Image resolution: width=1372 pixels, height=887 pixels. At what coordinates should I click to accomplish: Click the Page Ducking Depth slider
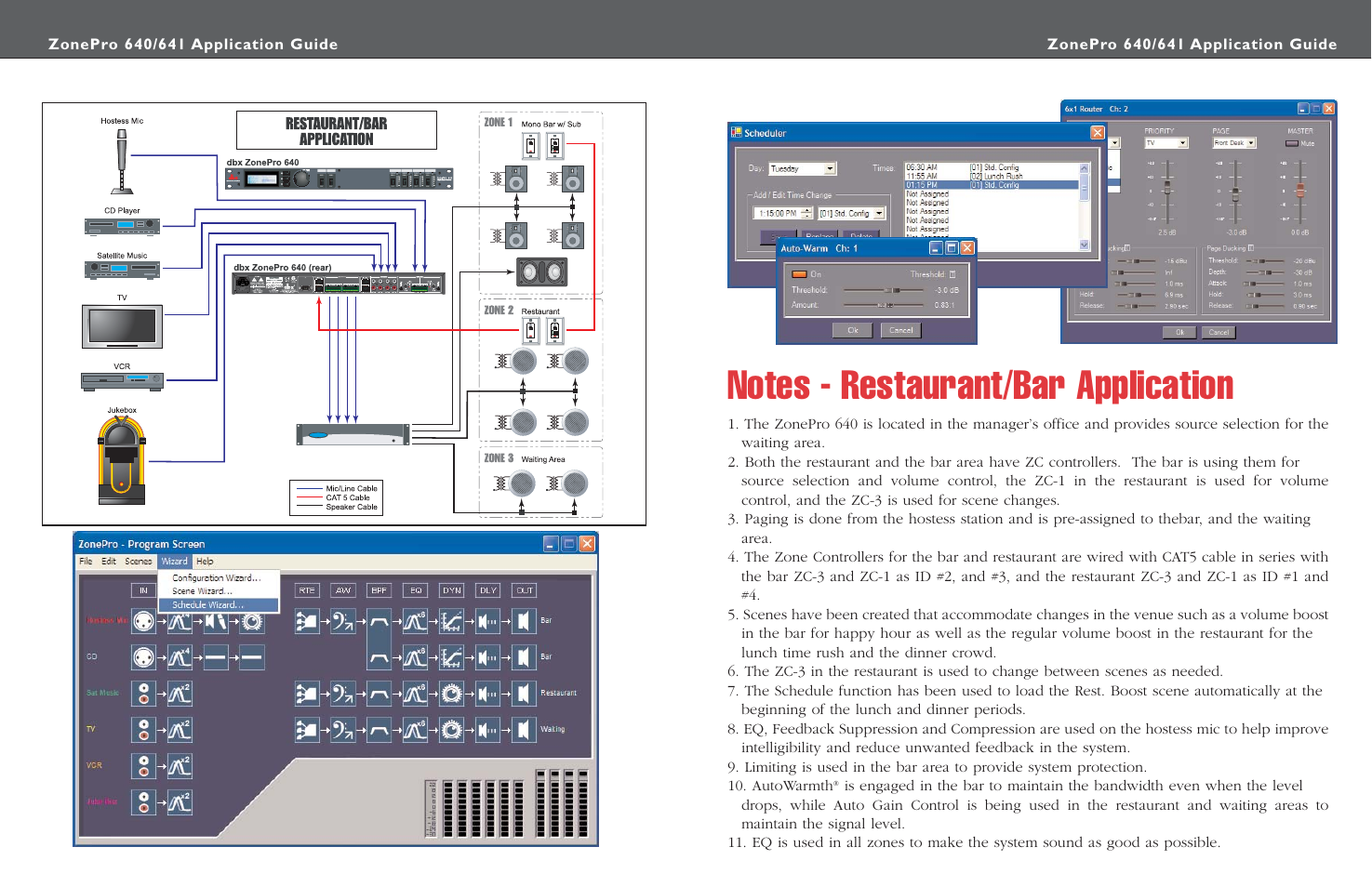1264,272
